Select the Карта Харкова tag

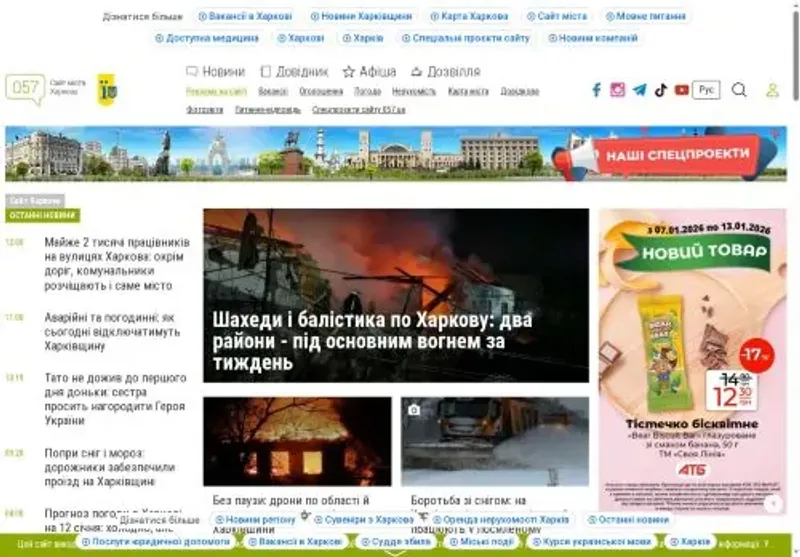point(469,16)
